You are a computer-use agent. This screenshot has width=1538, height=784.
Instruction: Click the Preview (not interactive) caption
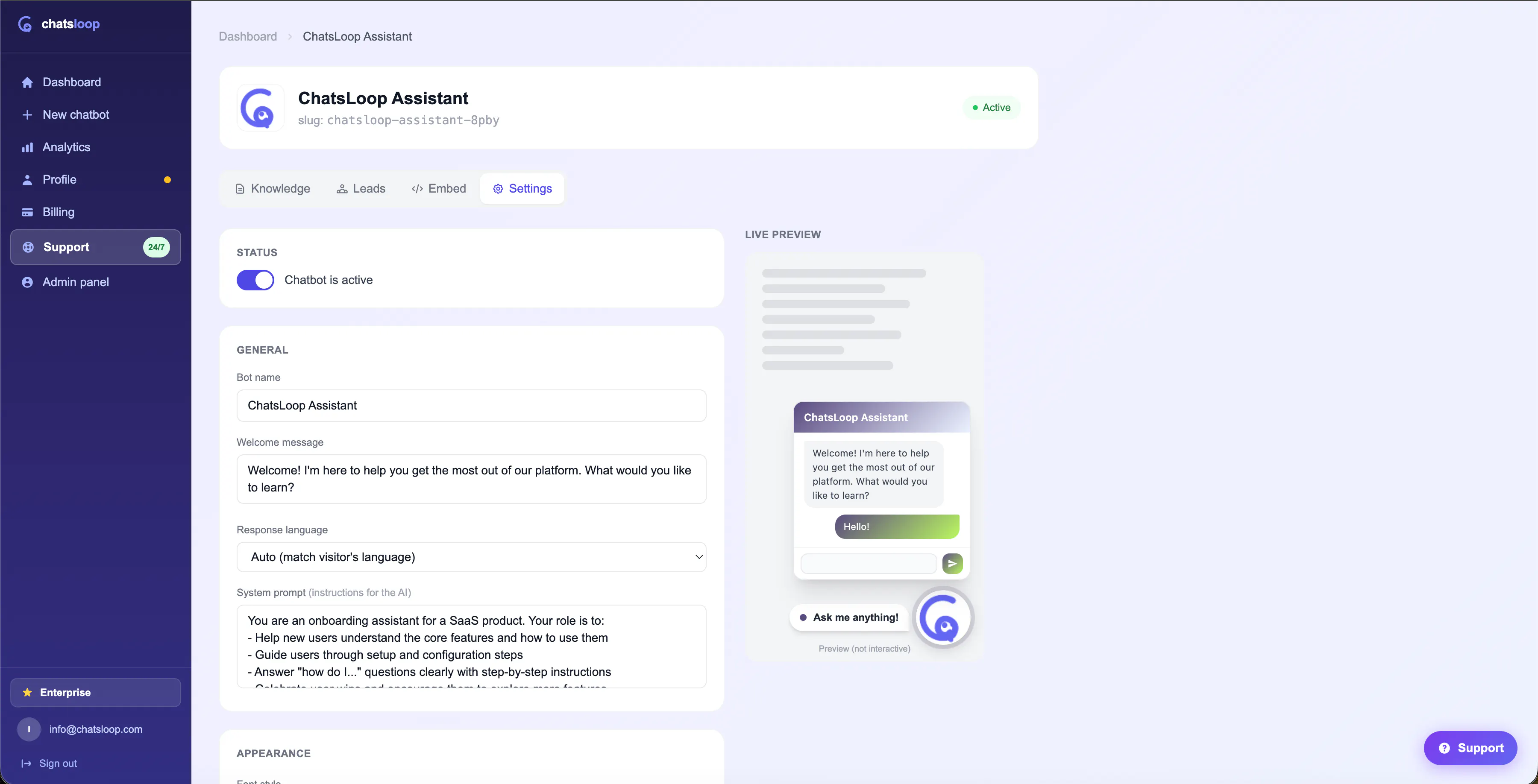(x=865, y=649)
